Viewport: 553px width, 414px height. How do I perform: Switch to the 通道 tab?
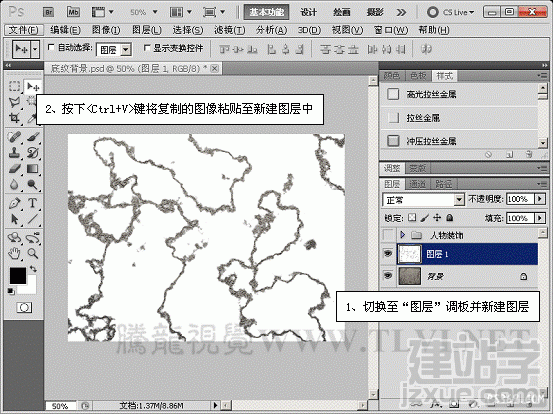pyautogui.click(x=417, y=184)
